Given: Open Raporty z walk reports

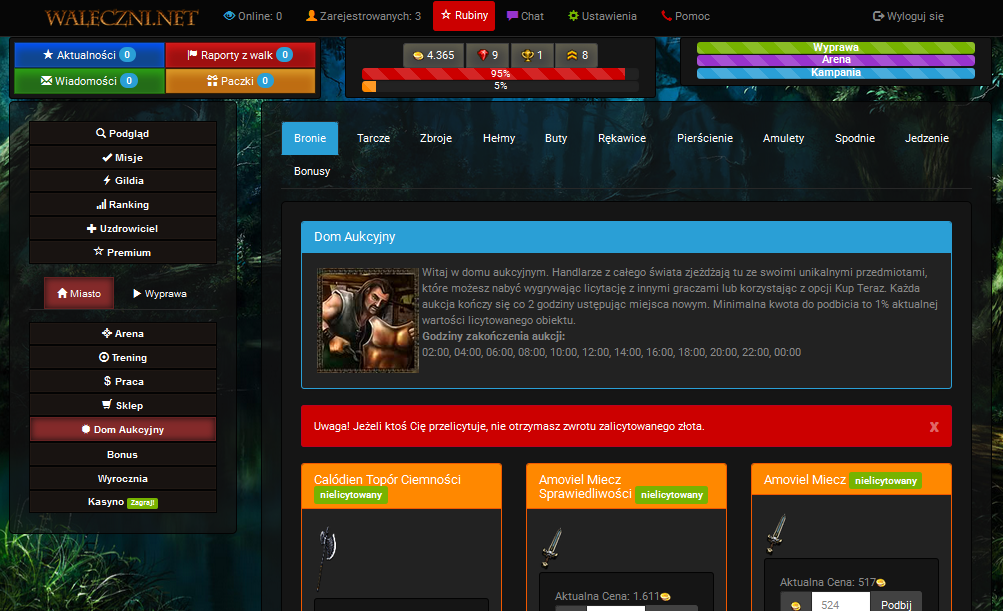Looking at the screenshot, I should 240,55.
